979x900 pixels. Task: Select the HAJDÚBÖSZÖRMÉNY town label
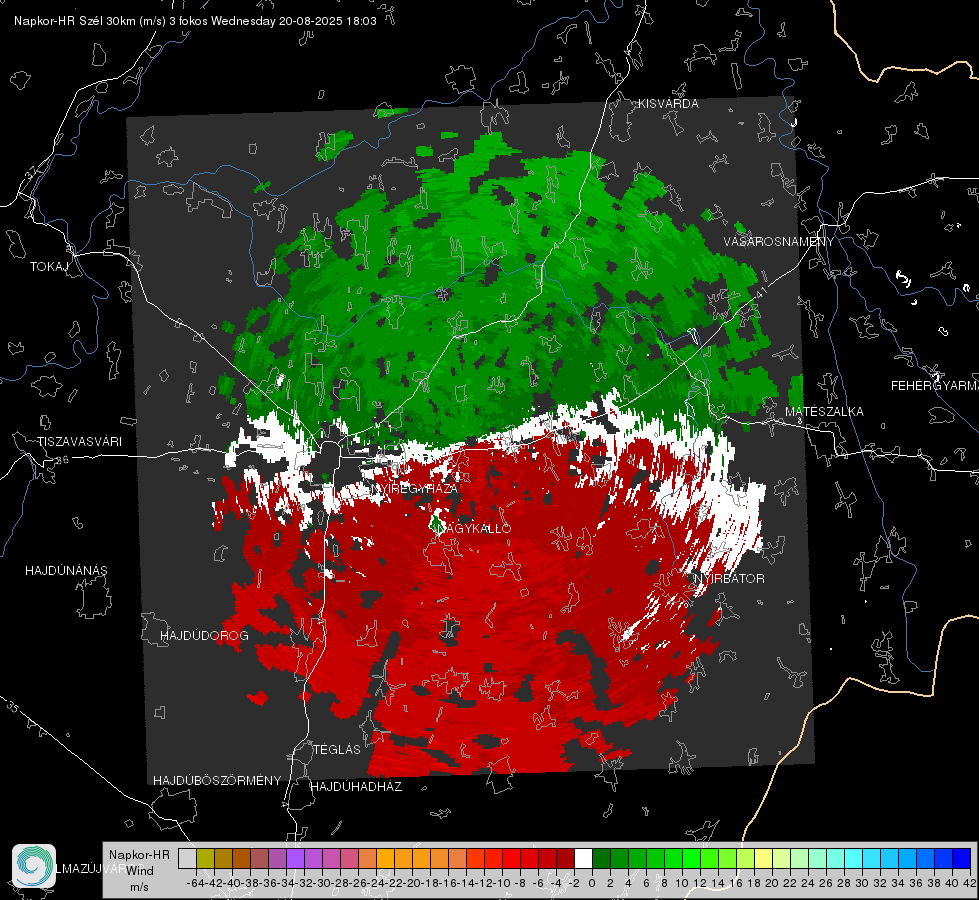pyautogui.click(x=217, y=781)
